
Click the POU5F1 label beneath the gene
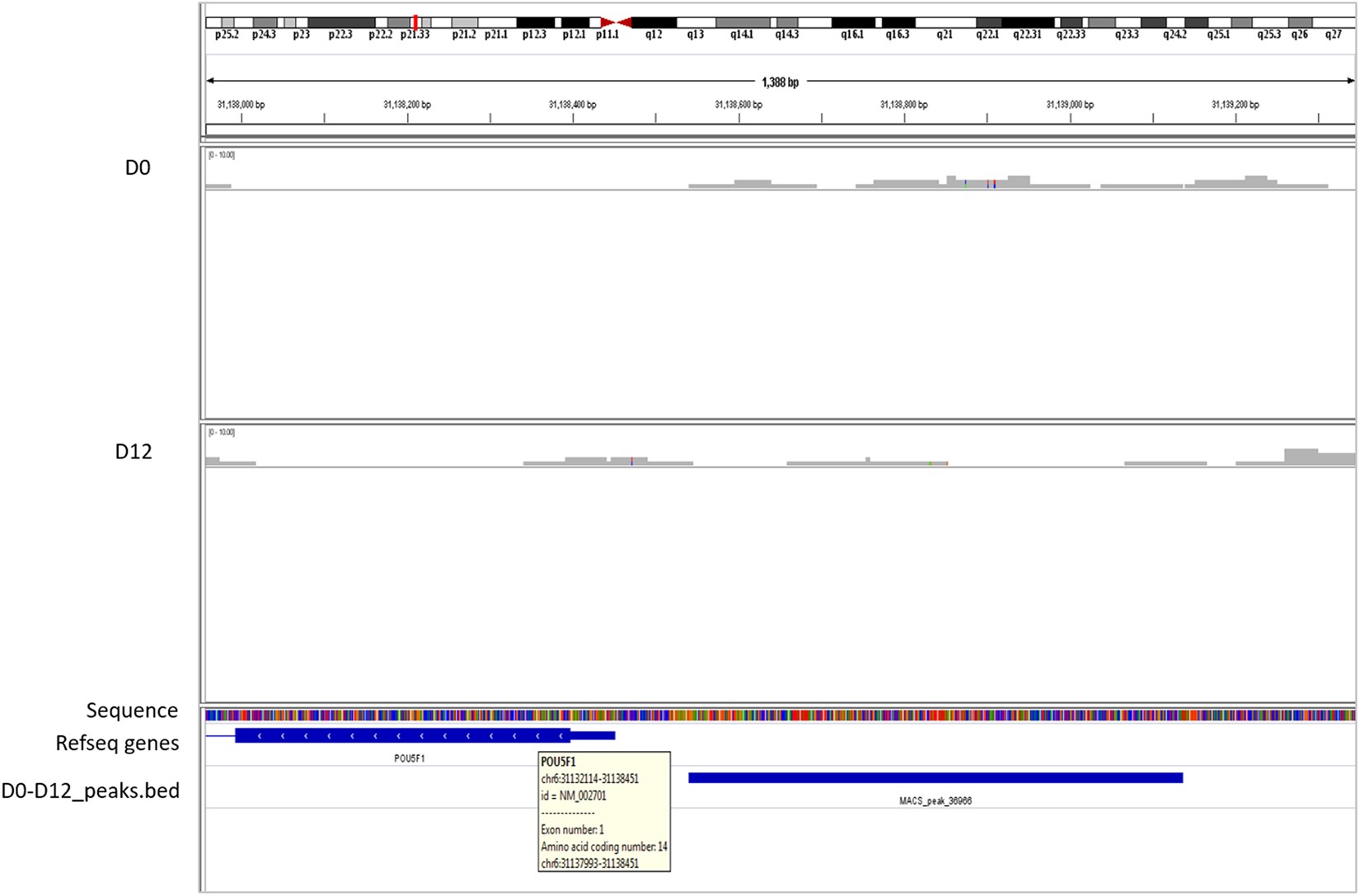pyautogui.click(x=410, y=758)
